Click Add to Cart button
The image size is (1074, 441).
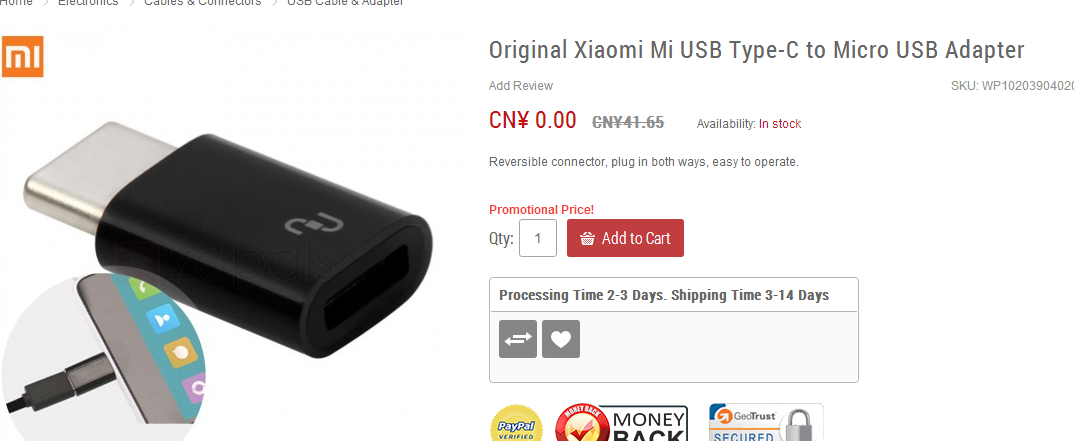[625, 238]
